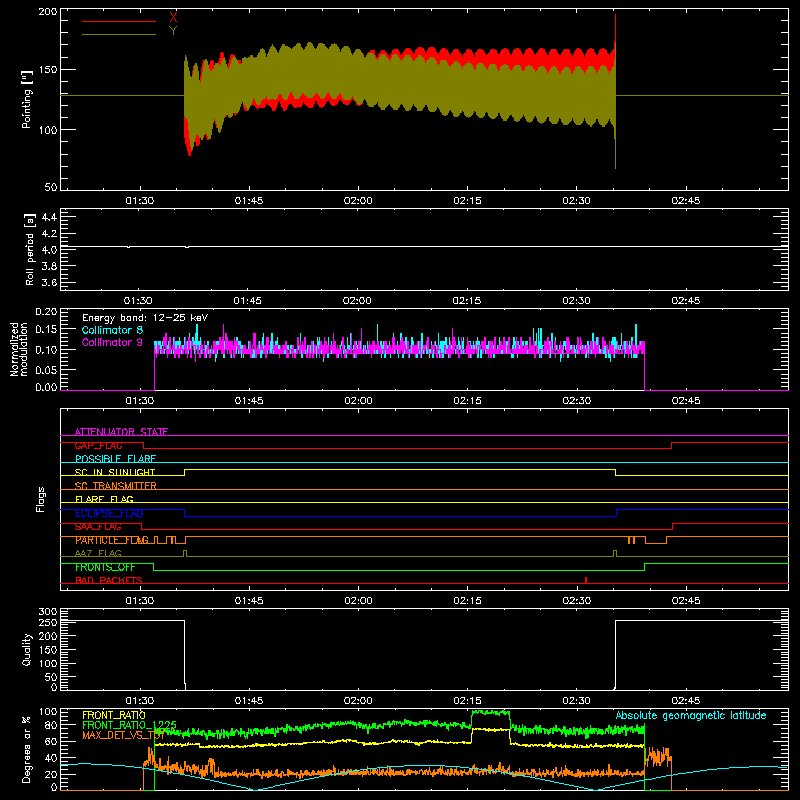This screenshot has height=800, width=800.
Task: Click the 0.20 tick on modulation axis
Action: coord(46,312)
